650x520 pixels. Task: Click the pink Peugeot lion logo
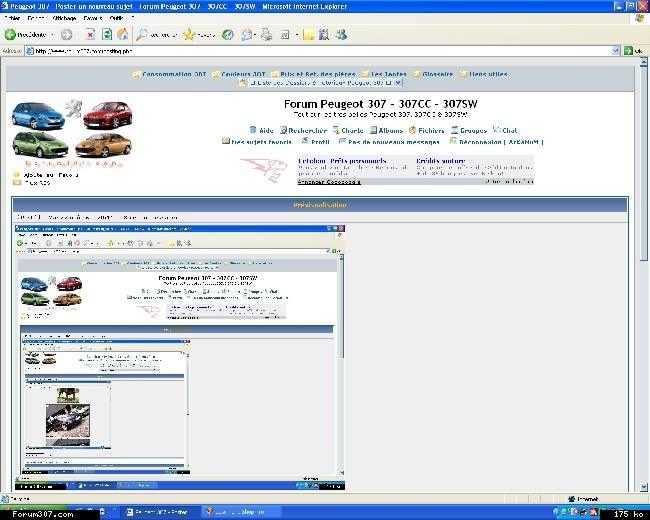[264, 169]
